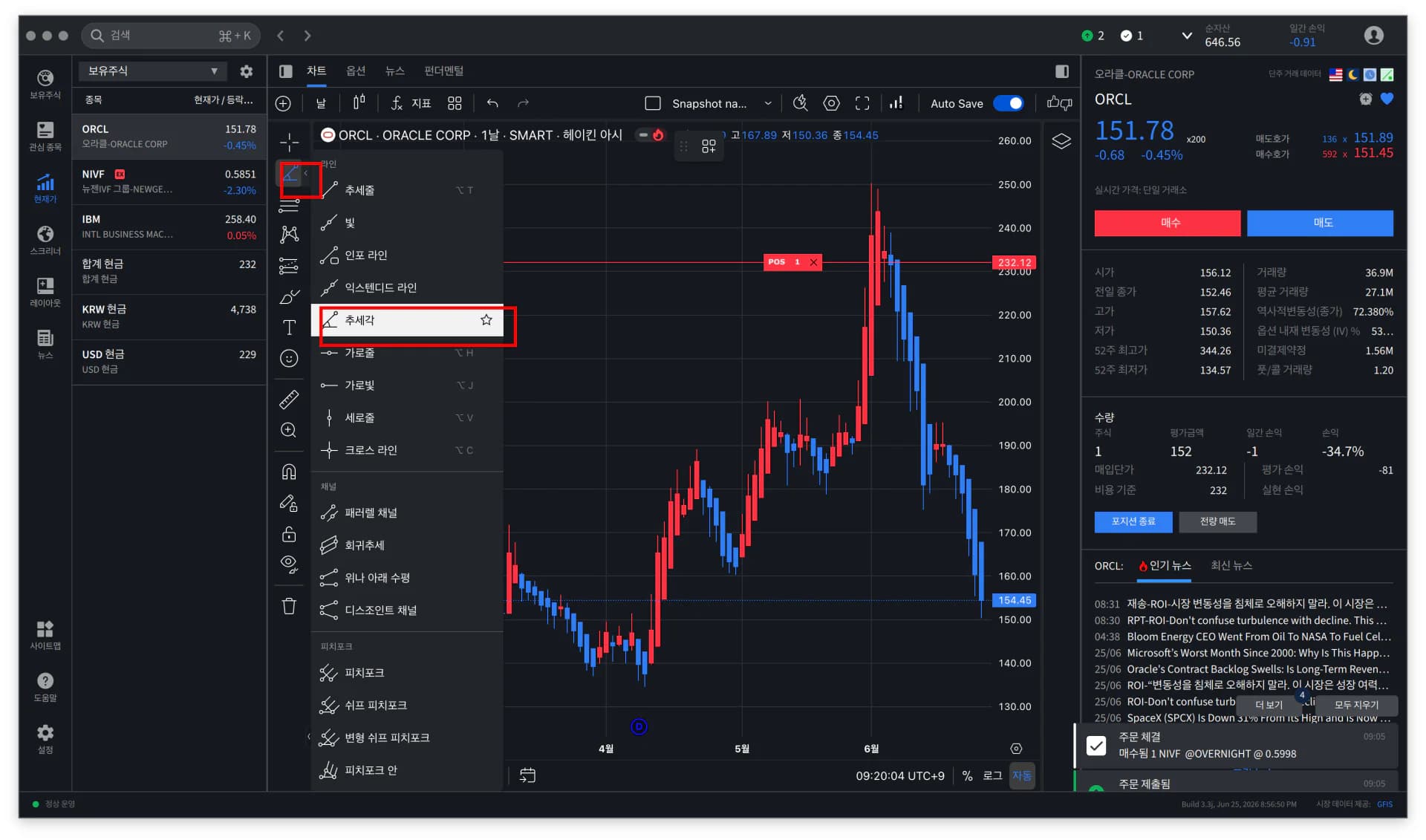
Task: Activate the zoom in tool
Action: tap(289, 430)
